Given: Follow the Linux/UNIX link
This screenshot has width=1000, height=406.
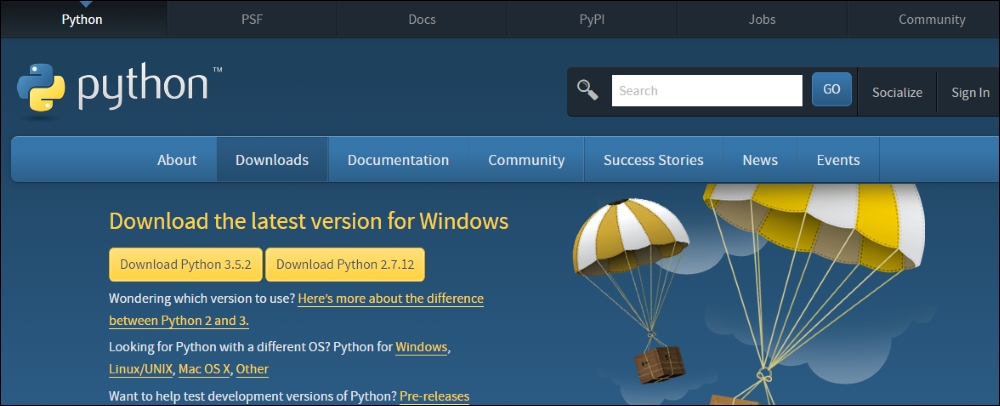Looking at the screenshot, I should [x=140, y=369].
